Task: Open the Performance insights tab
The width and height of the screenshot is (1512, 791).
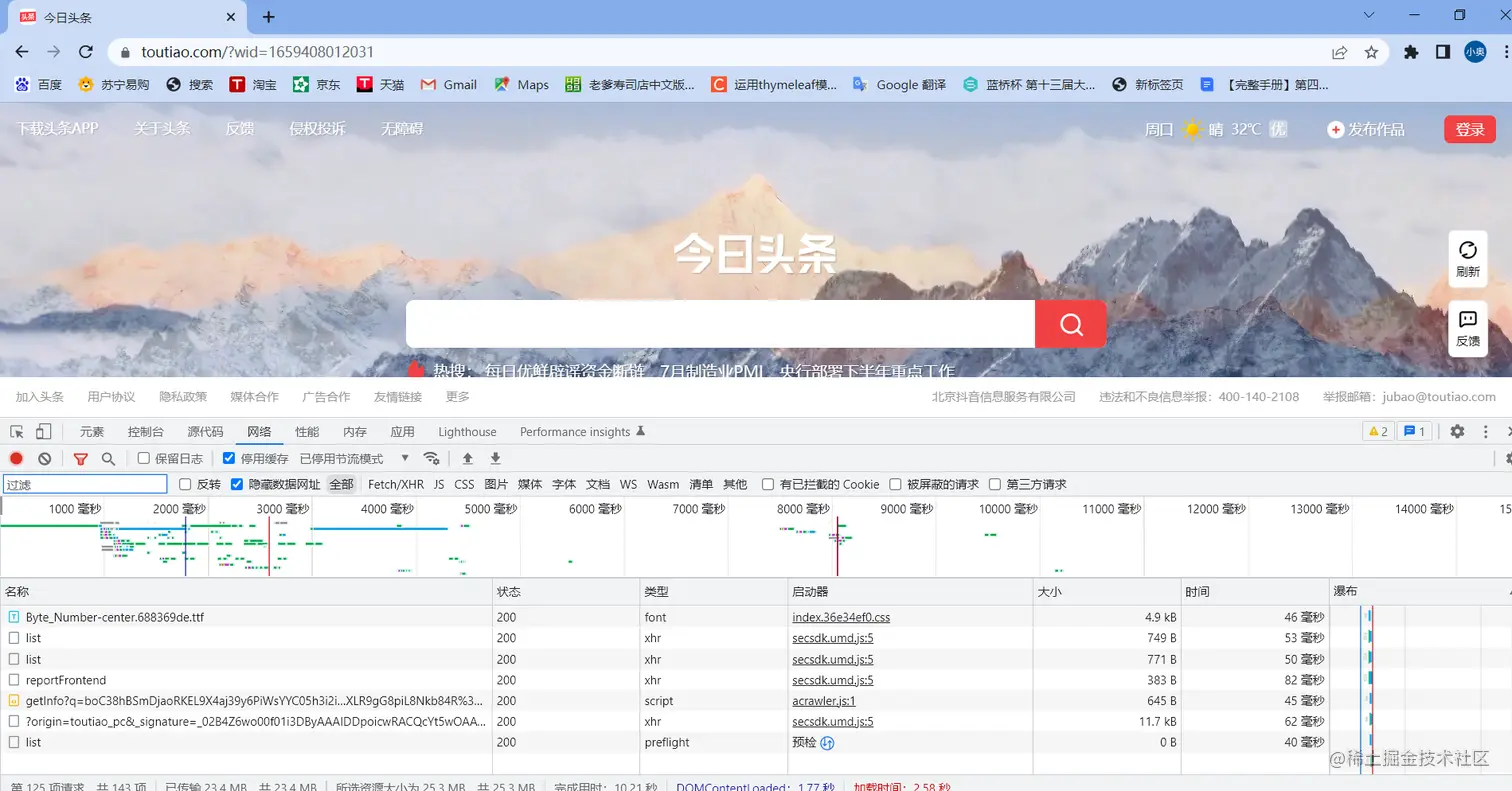Action: [583, 432]
